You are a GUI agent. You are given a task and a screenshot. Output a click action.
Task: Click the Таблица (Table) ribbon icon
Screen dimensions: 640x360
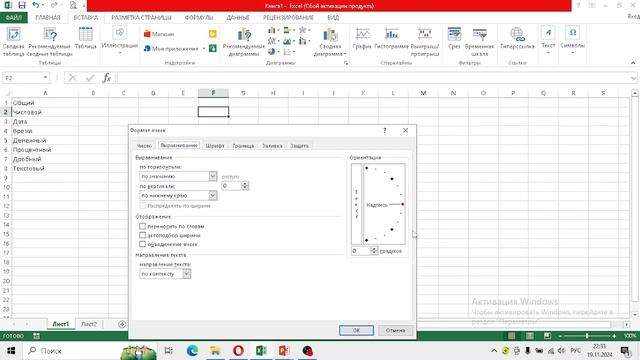[86, 38]
